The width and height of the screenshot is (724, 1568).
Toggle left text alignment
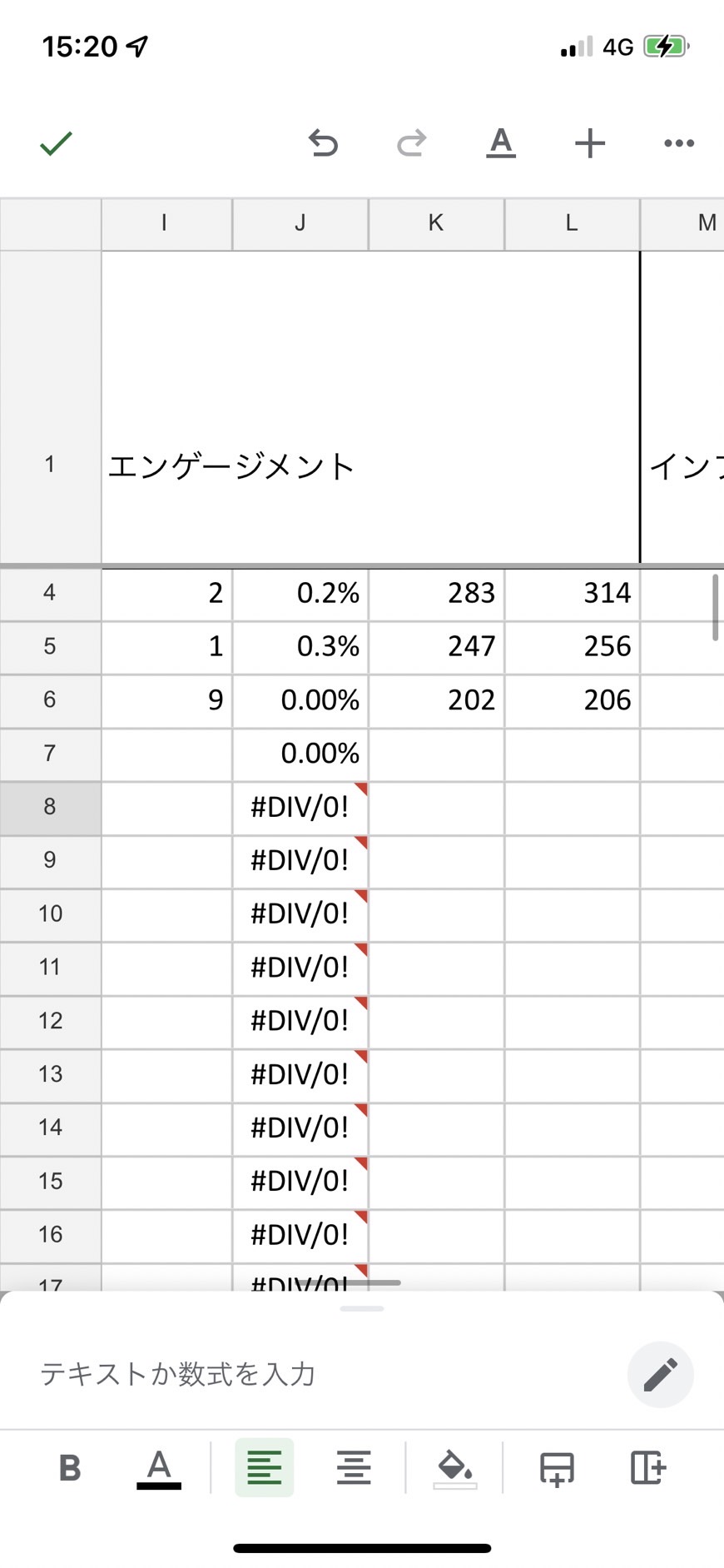[265, 1467]
